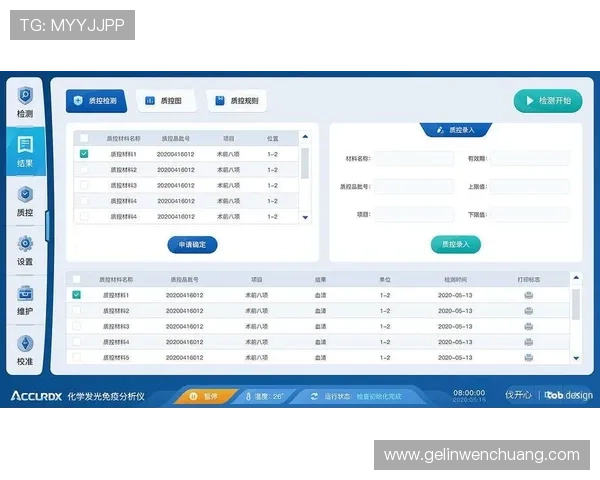Focus the 项目 input field

(x=414, y=214)
